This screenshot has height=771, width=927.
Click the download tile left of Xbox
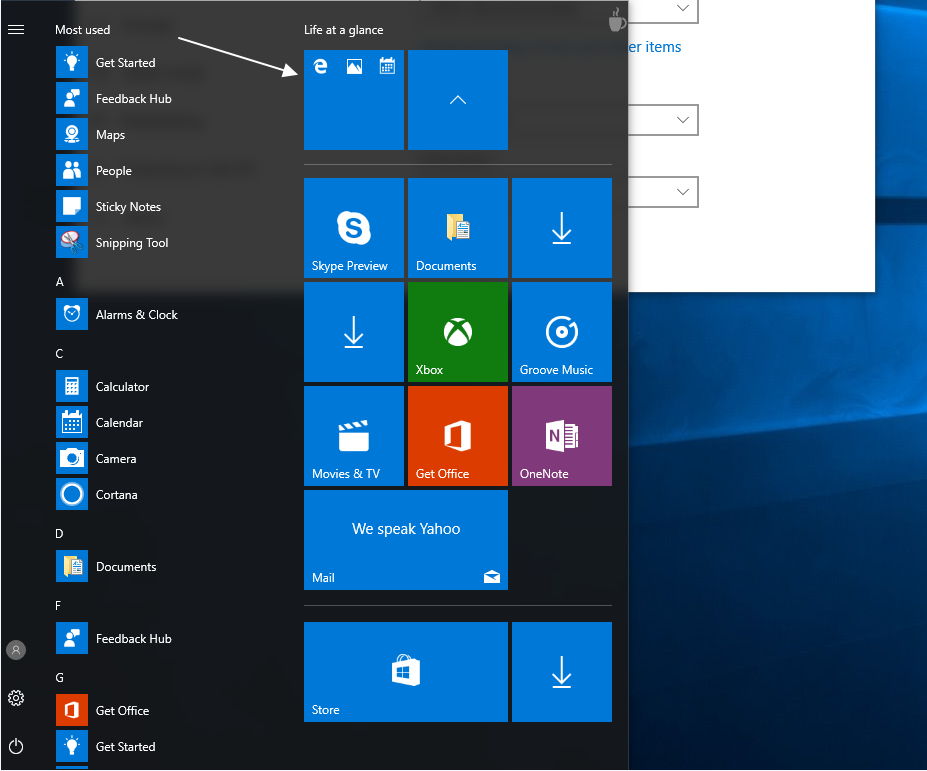(x=354, y=332)
